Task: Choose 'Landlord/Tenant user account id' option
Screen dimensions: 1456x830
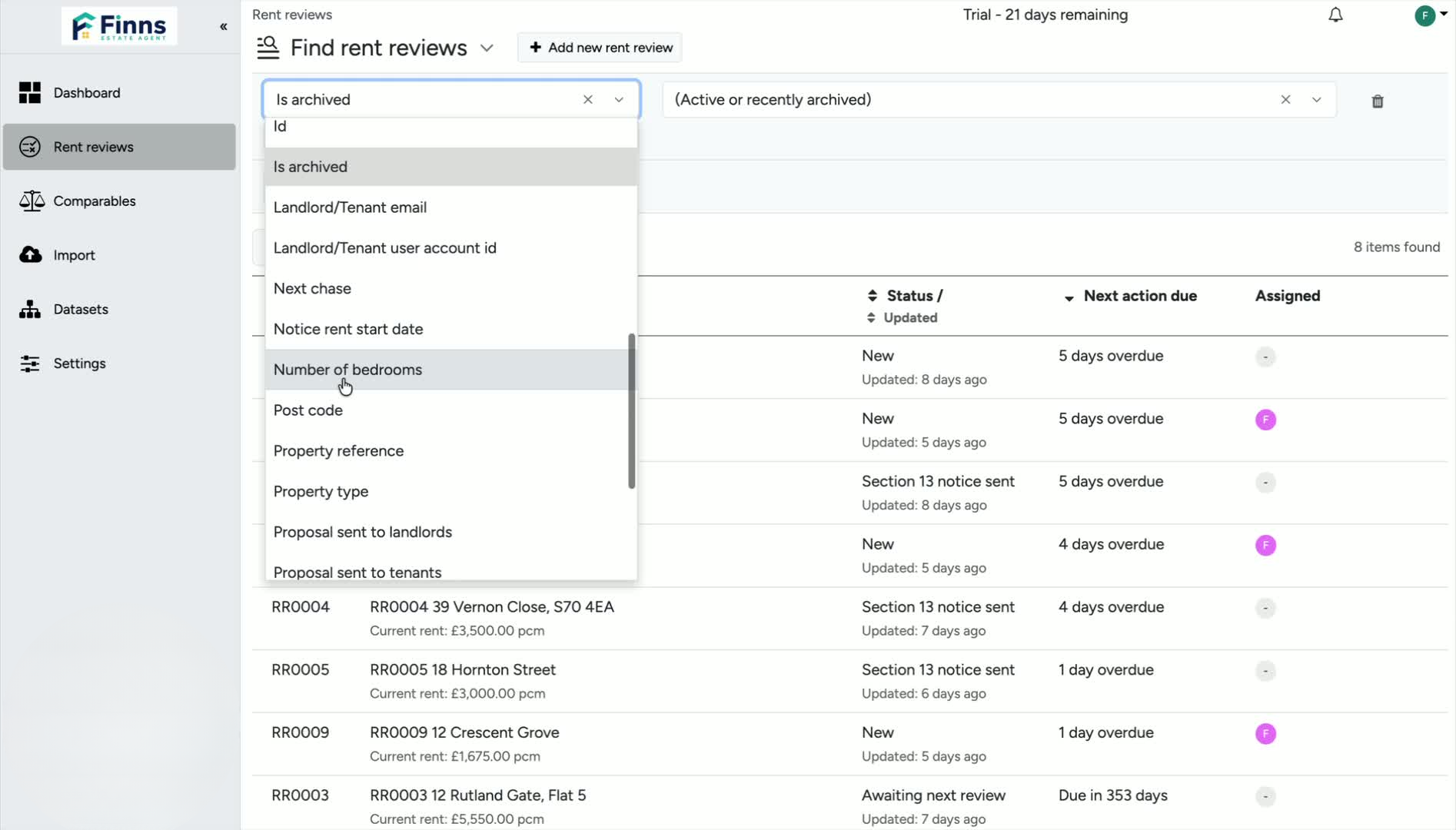Action: [451, 248]
